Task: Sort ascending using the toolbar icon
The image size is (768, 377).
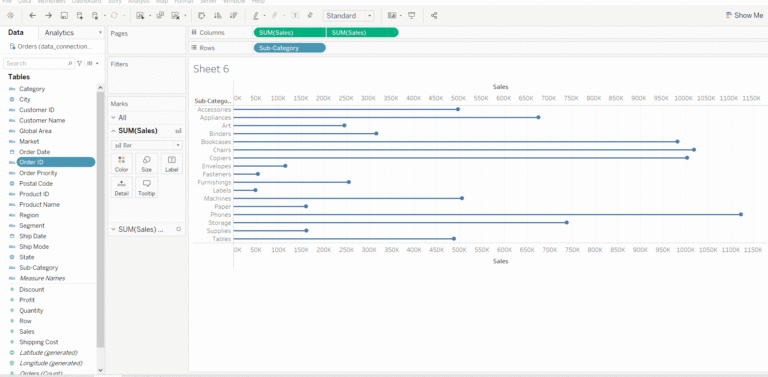Action: point(217,16)
